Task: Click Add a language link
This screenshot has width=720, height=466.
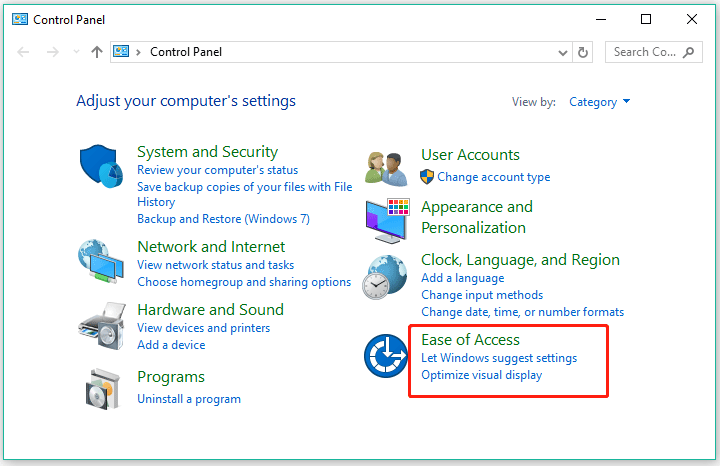Action: click(x=463, y=278)
